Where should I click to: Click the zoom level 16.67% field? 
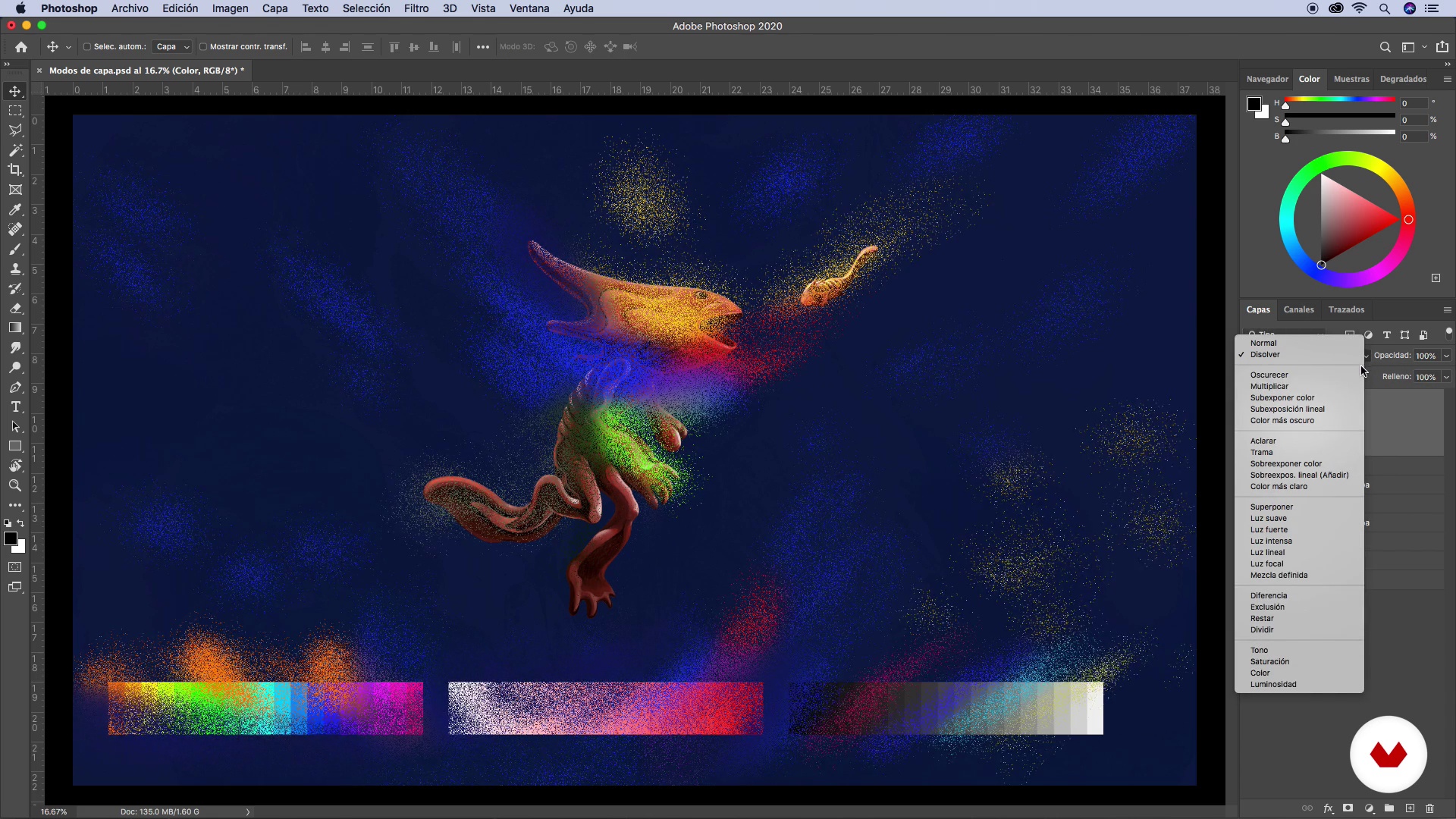pyautogui.click(x=54, y=811)
